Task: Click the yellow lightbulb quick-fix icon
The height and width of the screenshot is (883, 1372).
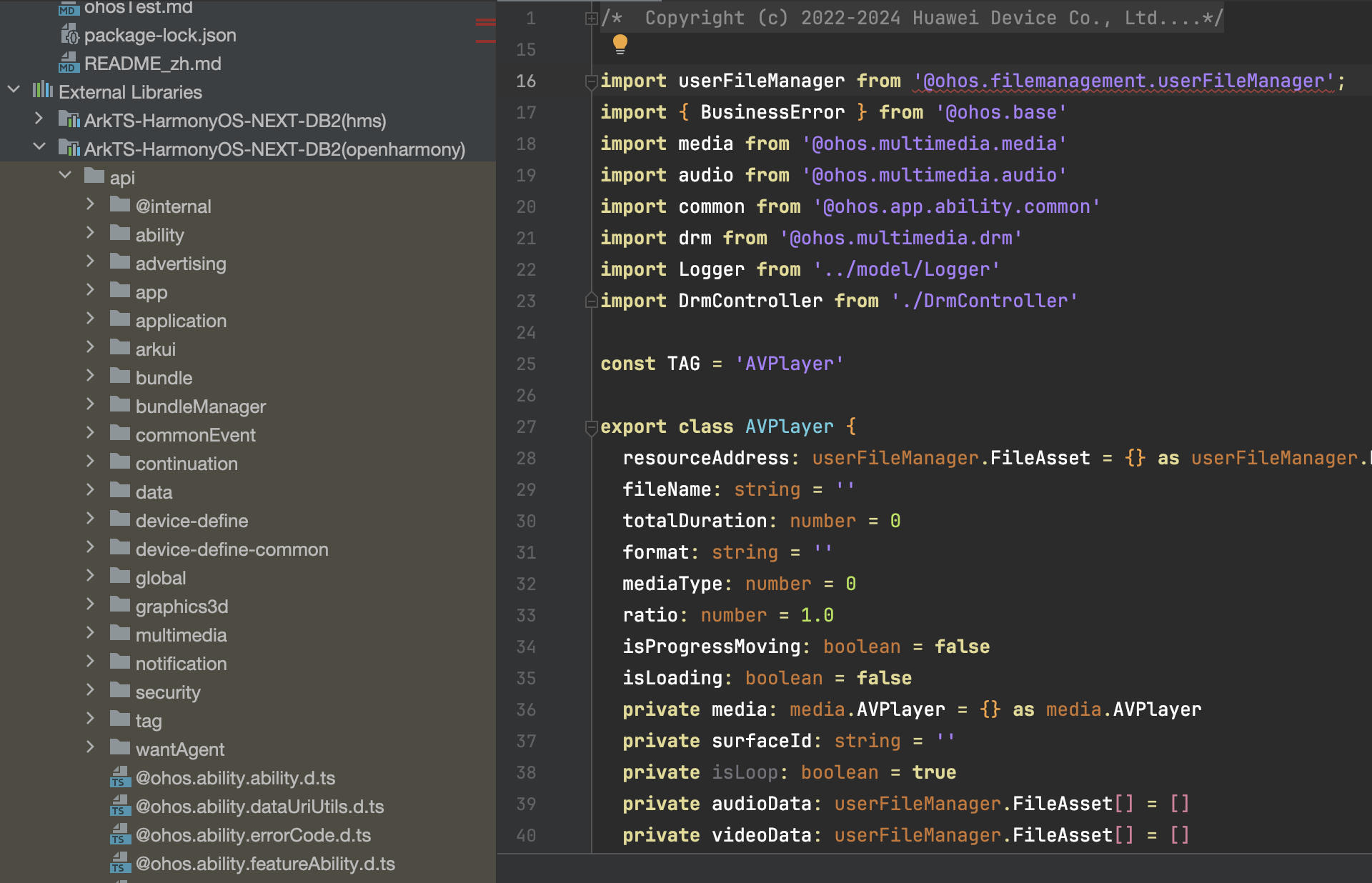Action: click(620, 44)
